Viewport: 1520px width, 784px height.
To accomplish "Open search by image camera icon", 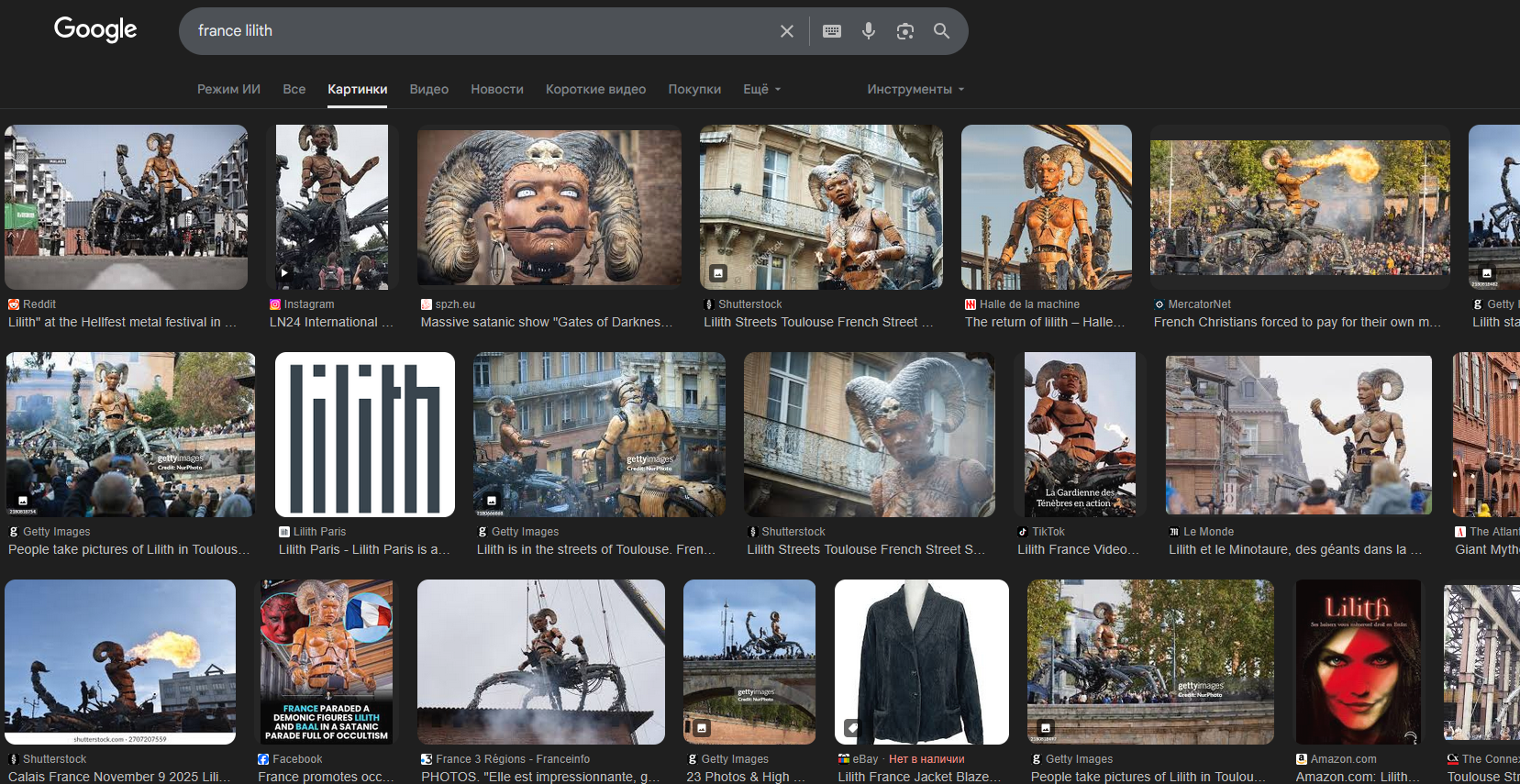I will click(x=904, y=31).
